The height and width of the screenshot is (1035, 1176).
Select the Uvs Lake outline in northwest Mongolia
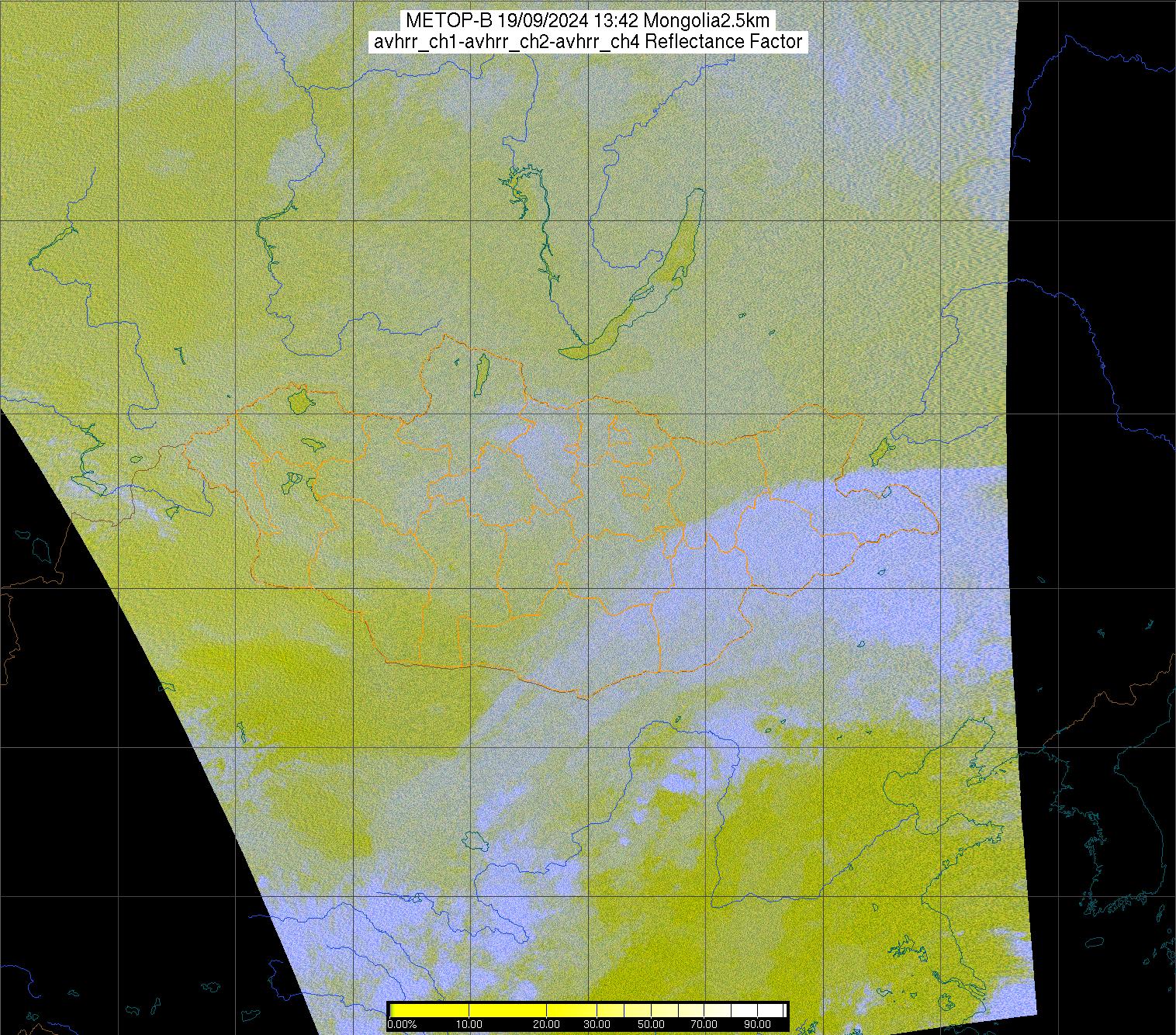tap(298, 401)
